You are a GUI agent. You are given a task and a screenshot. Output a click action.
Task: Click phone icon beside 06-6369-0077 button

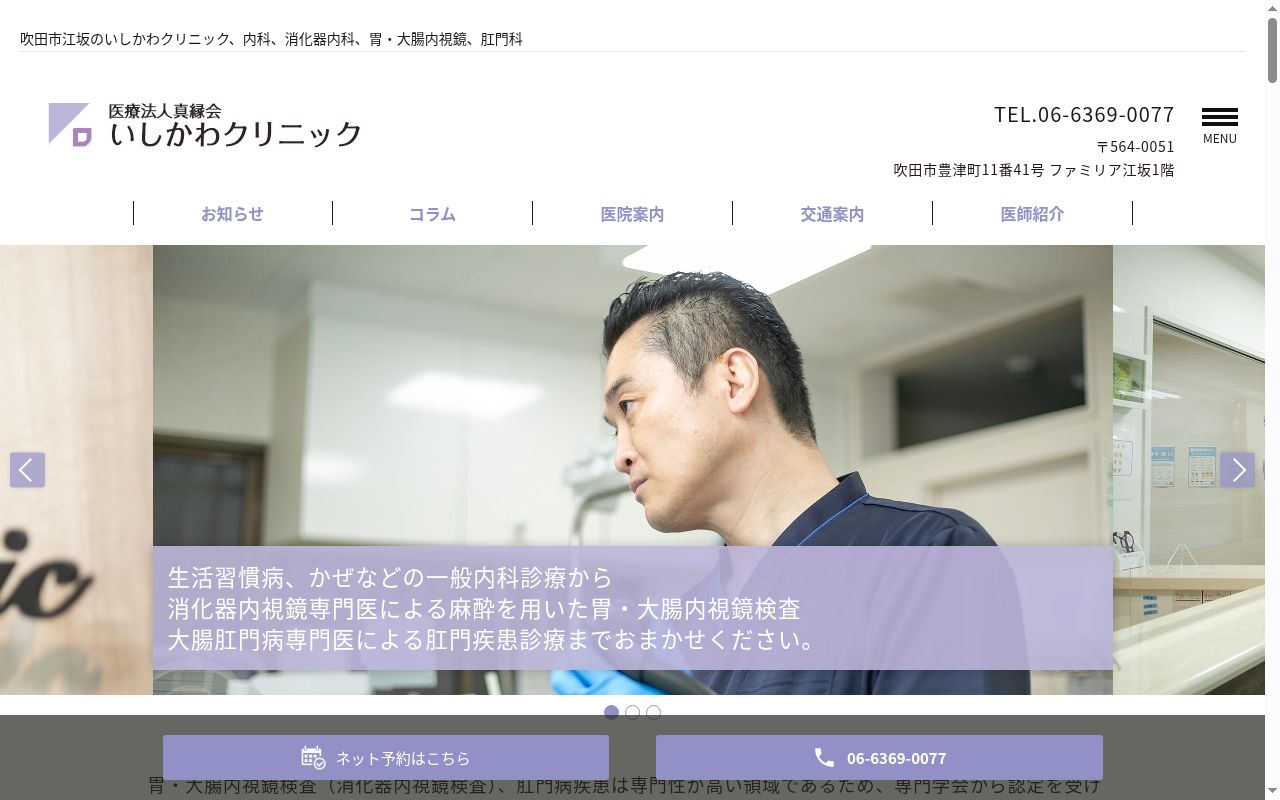(x=824, y=758)
